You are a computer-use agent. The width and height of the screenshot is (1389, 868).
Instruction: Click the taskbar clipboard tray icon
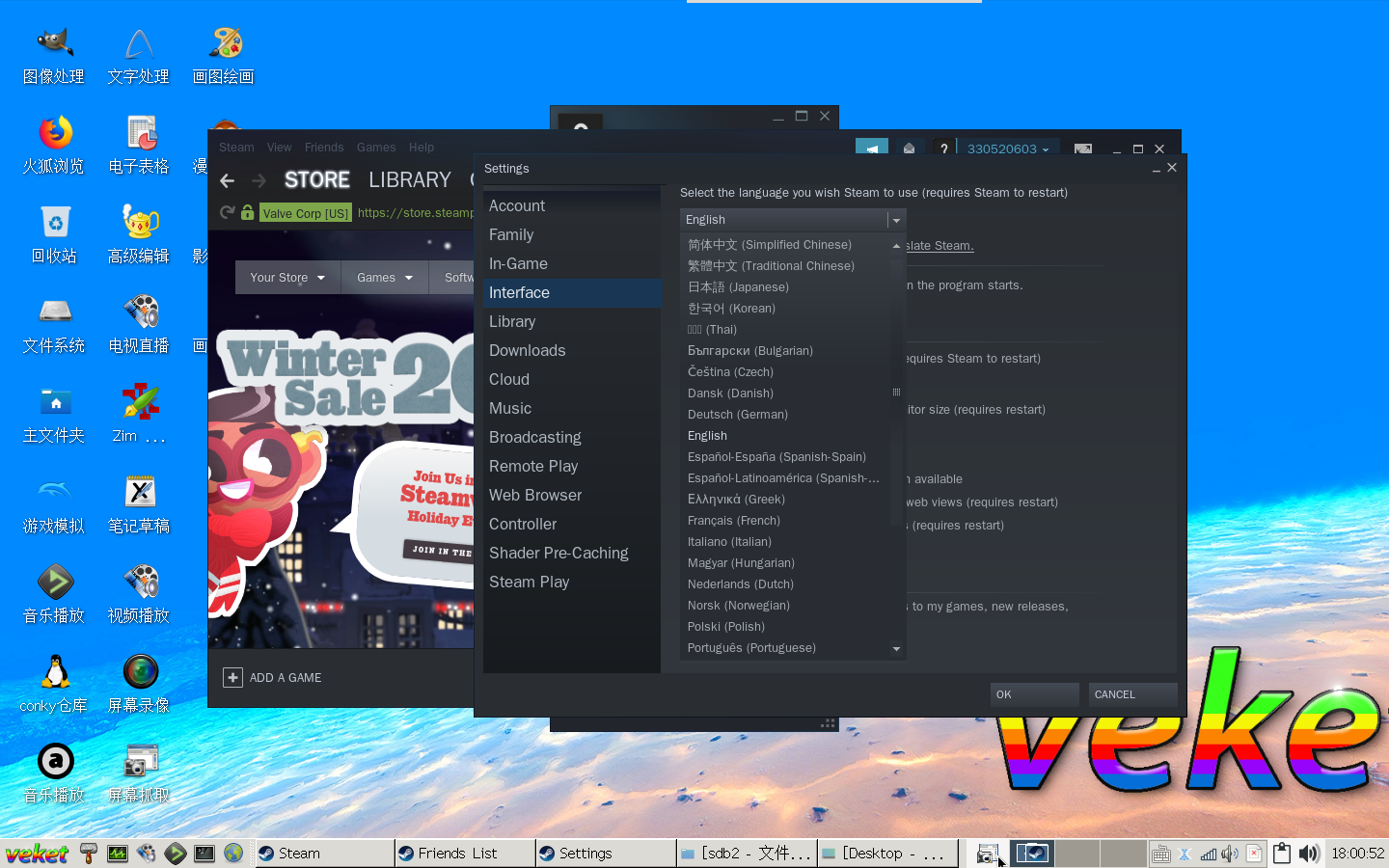pyautogui.click(x=1281, y=854)
